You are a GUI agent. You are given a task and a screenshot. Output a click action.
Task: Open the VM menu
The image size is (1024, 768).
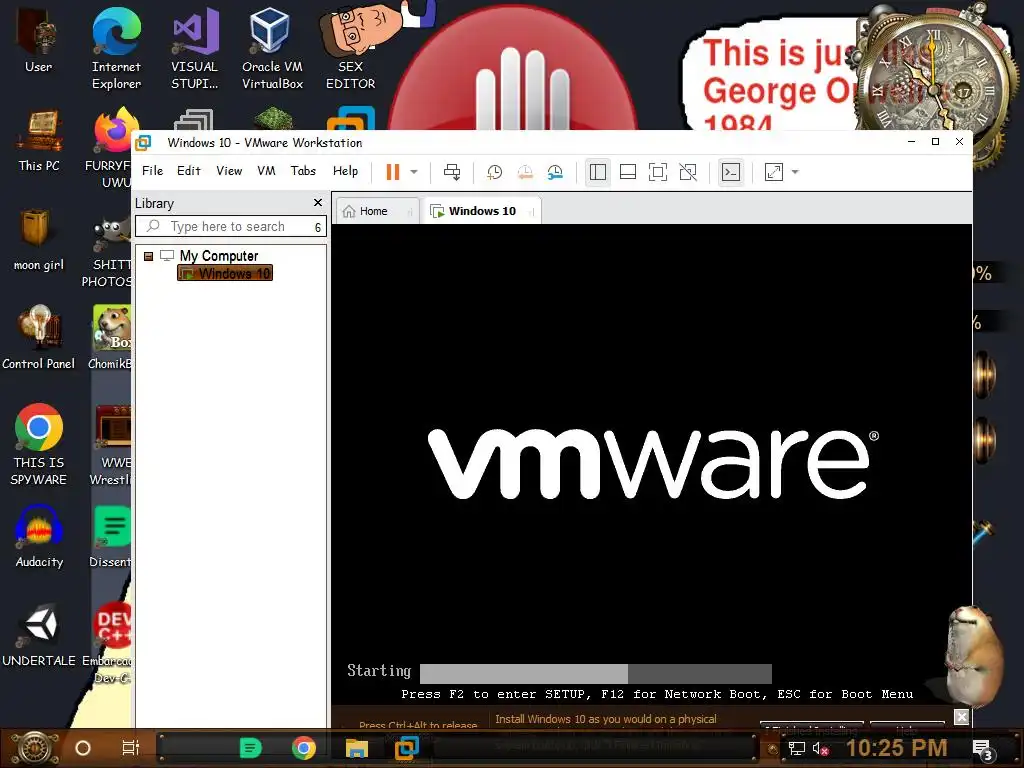[x=266, y=170]
